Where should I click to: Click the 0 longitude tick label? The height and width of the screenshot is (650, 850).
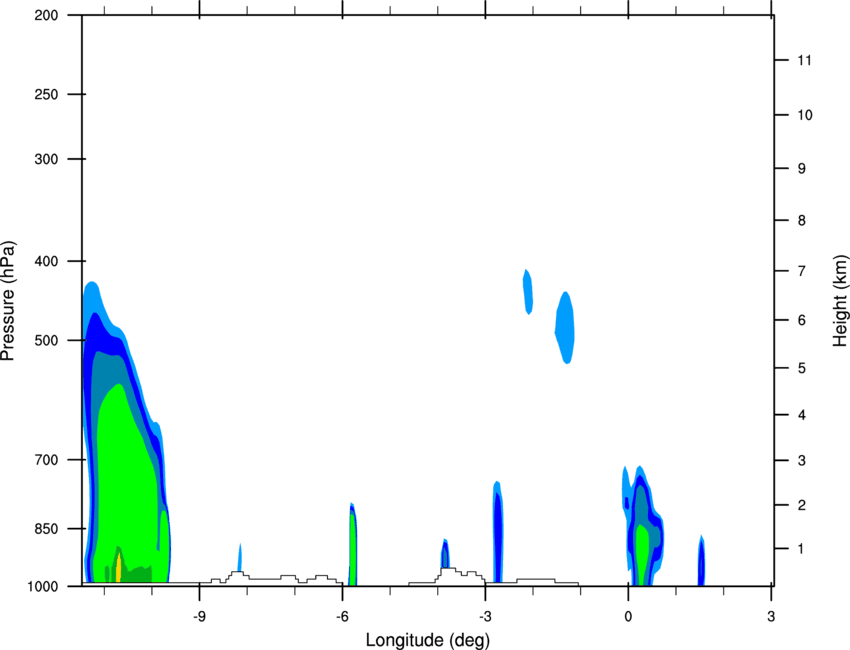point(628,617)
